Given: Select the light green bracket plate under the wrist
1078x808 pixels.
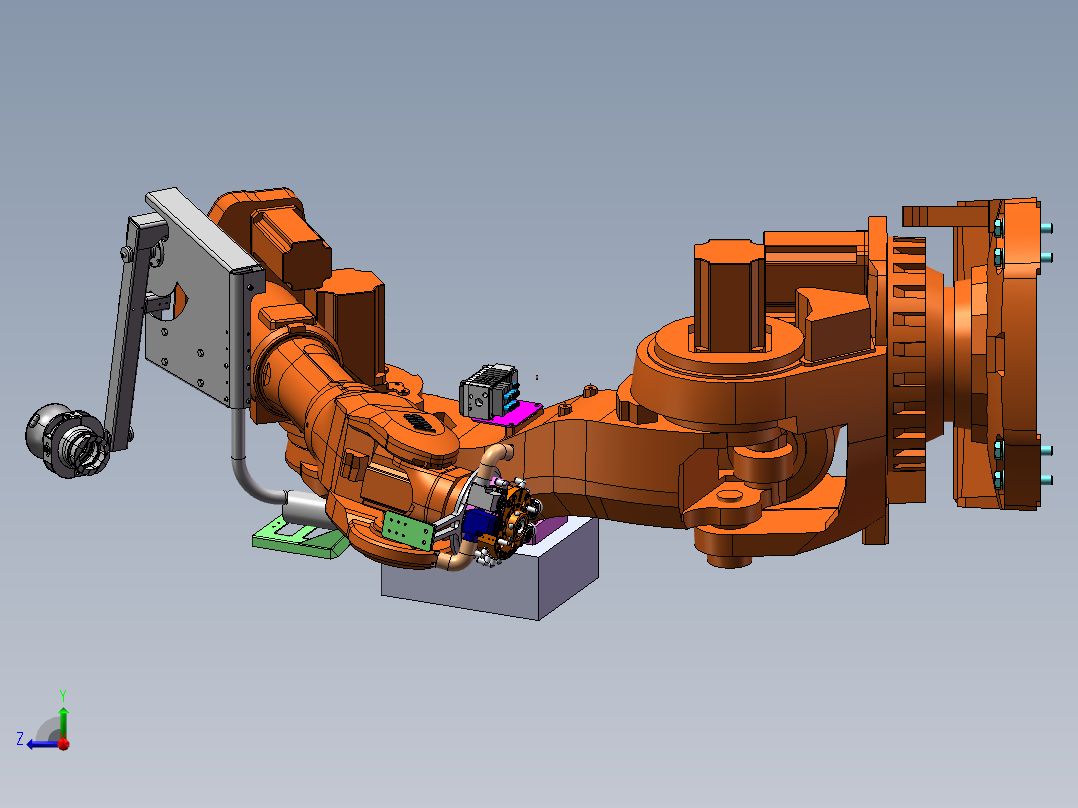Looking at the screenshot, I should pos(298,538).
